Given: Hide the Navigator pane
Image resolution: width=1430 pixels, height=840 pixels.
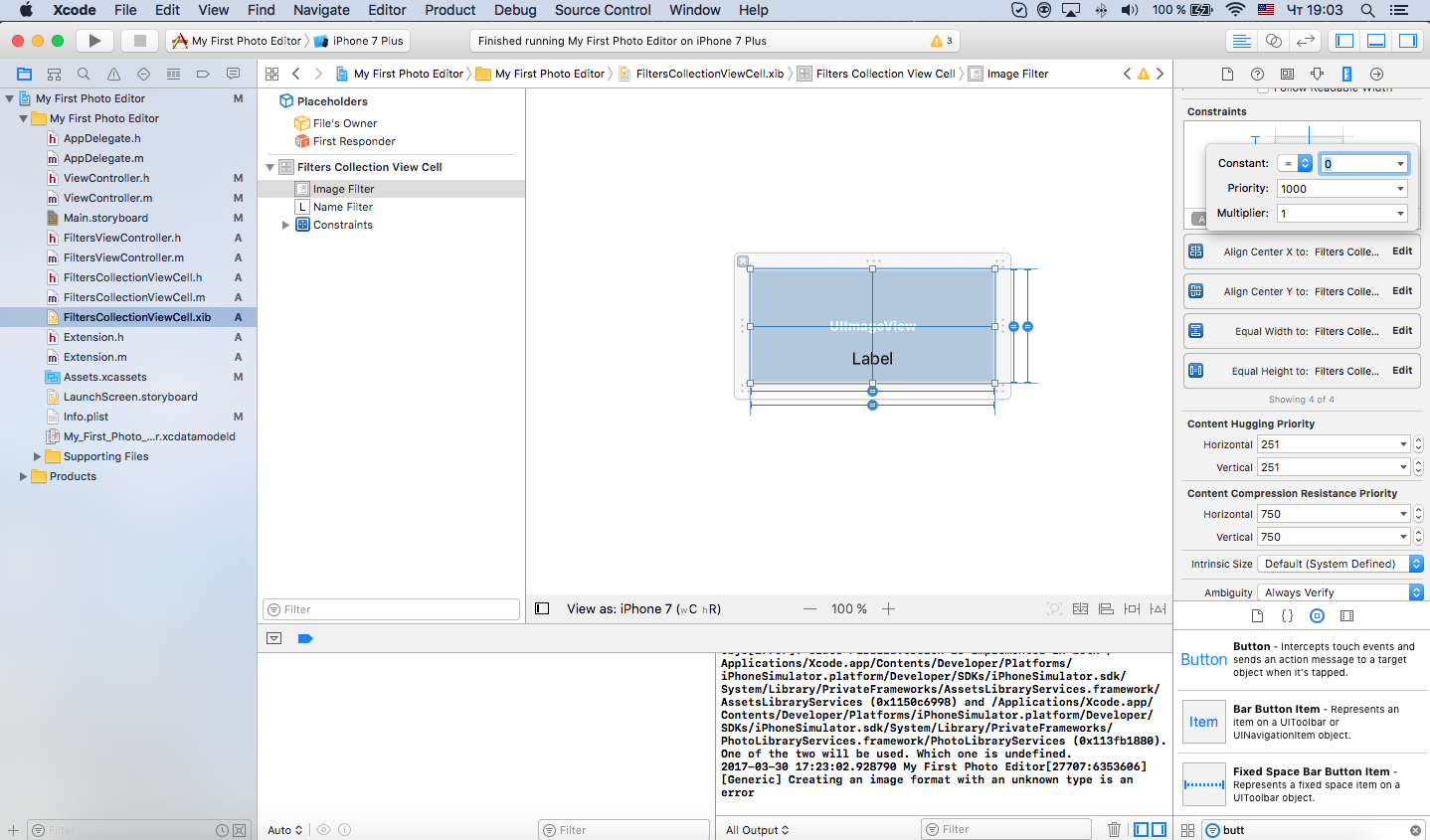Looking at the screenshot, I should point(1344,41).
